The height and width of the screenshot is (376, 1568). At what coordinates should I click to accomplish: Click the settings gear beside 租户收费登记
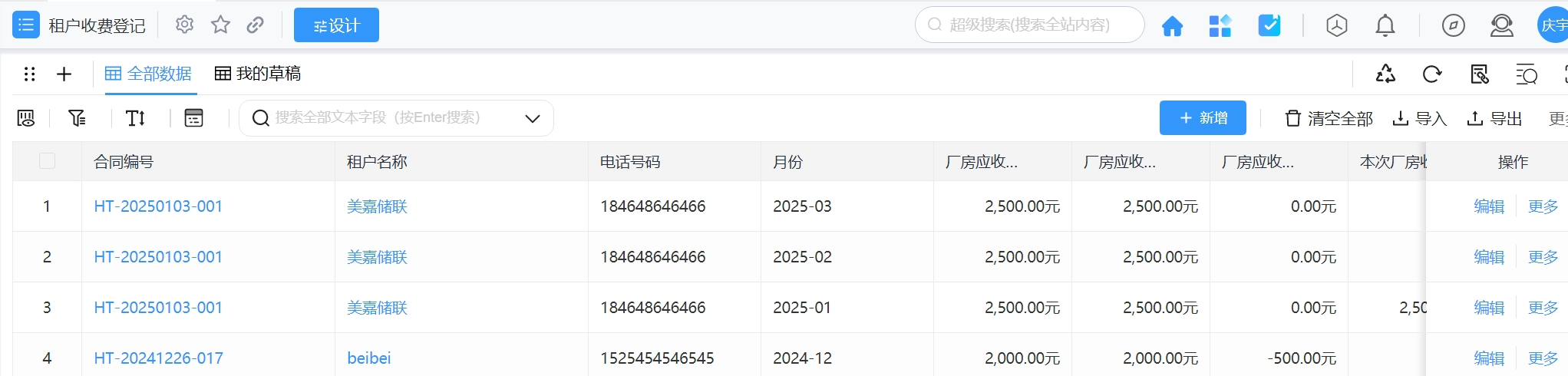coord(184,25)
